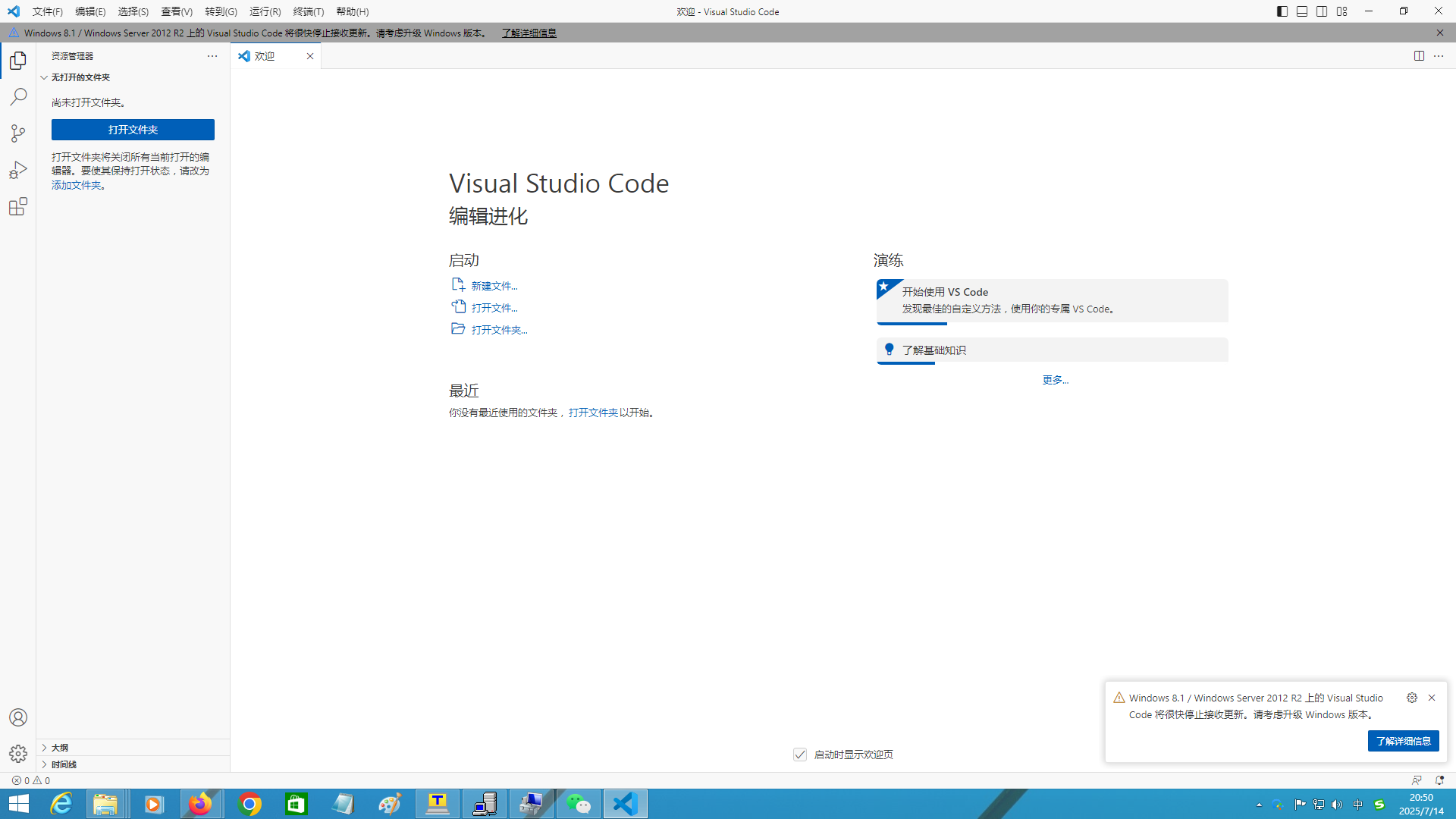
Task: Open the 选择(S) menu
Action: 133,11
